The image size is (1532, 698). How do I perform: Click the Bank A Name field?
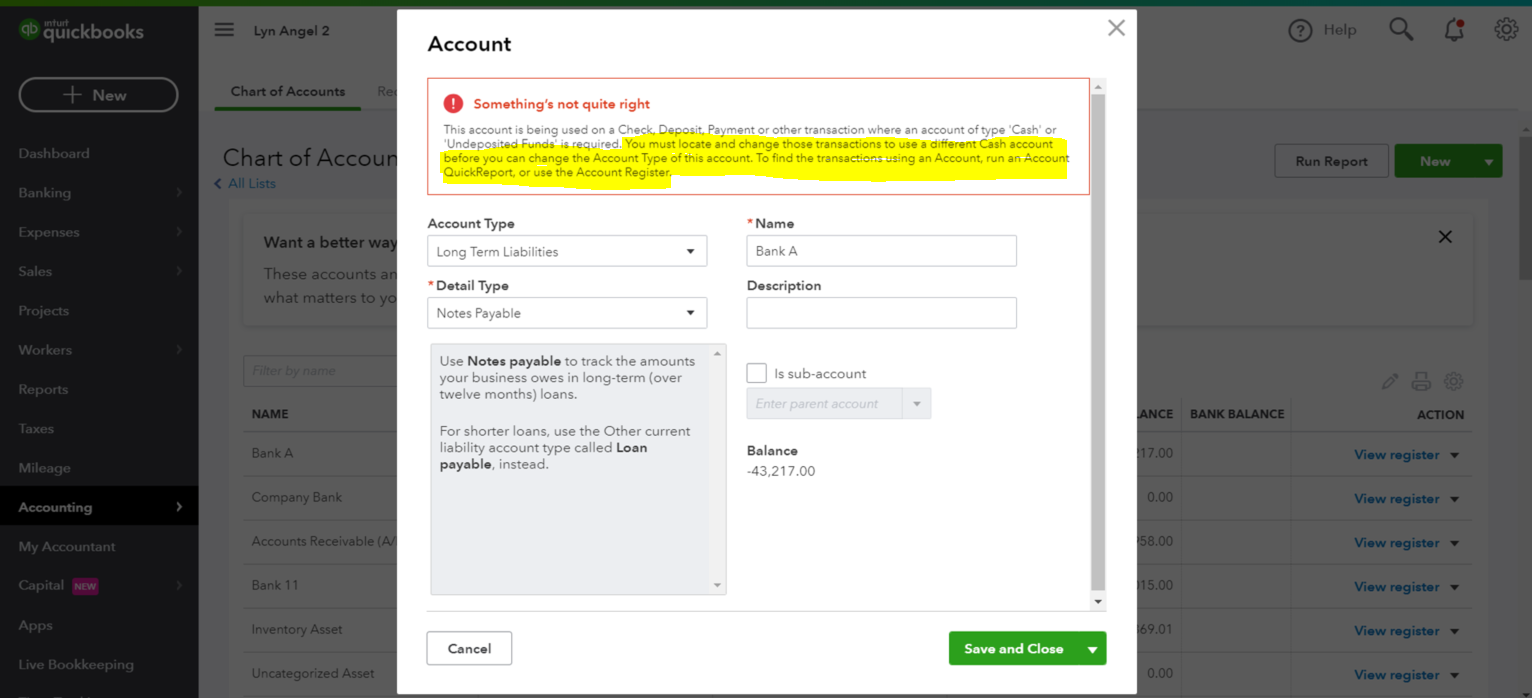click(x=881, y=251)
